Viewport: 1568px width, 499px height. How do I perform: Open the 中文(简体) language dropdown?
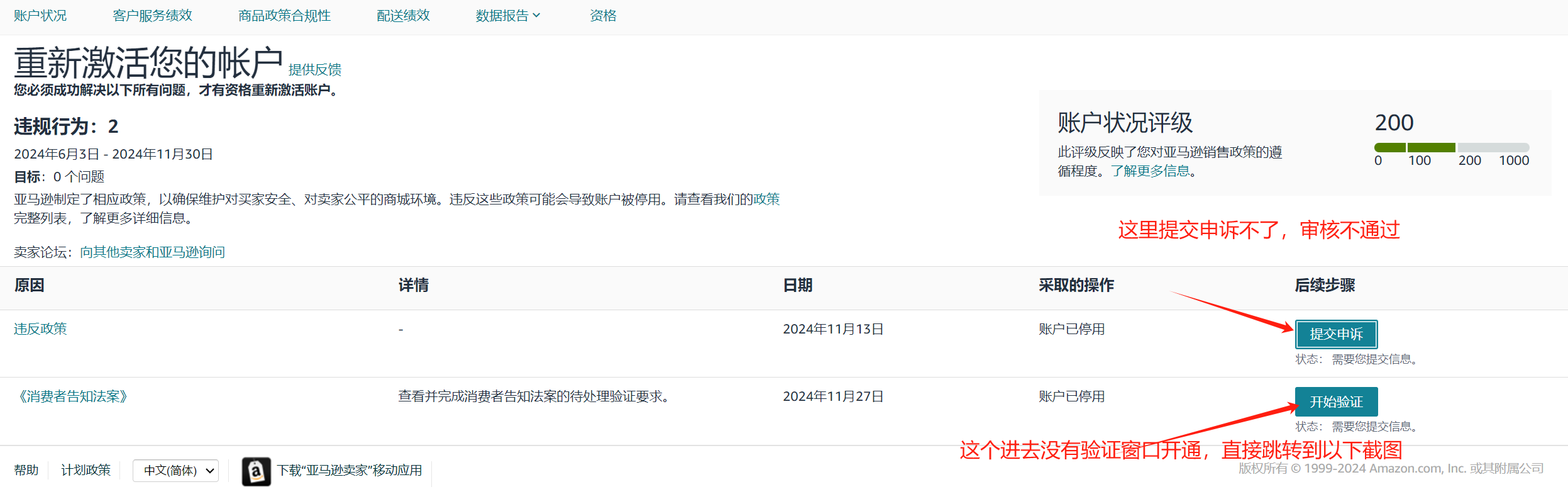tap(175, 471)
